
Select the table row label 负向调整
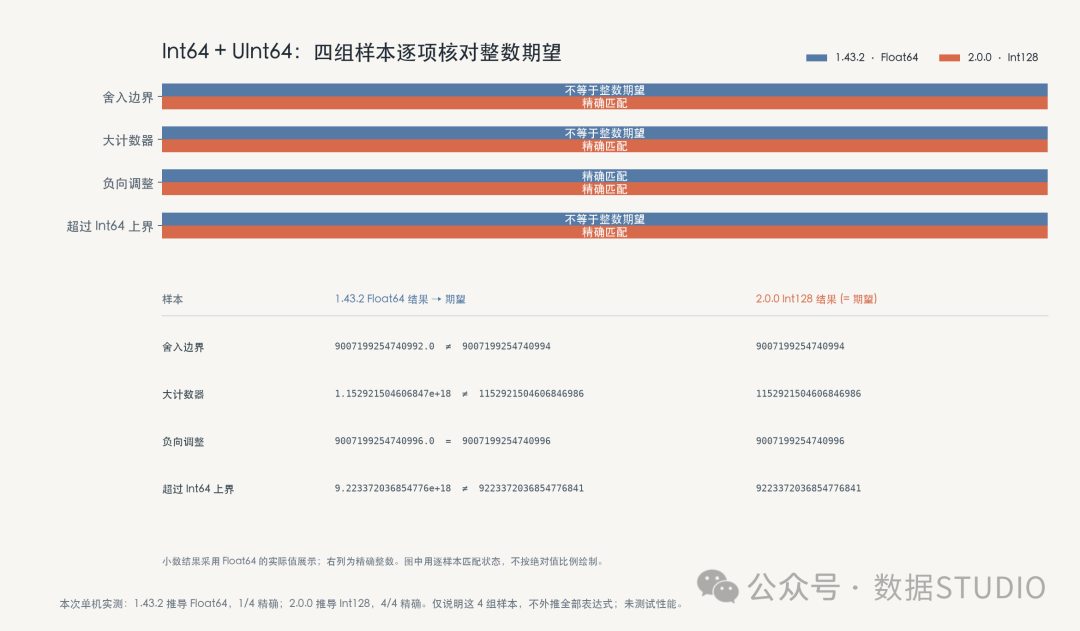click(183, 442)
